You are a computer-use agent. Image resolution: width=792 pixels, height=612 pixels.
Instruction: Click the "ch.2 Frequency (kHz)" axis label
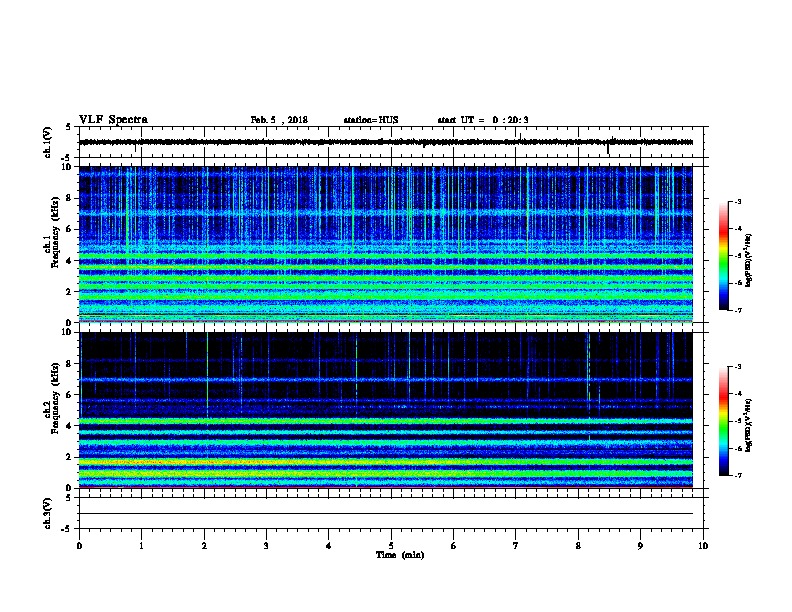[52, 398]
